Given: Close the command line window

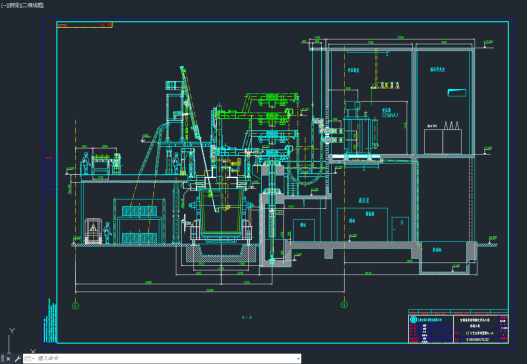Looking at the screenshot, I should coord(8,359).
